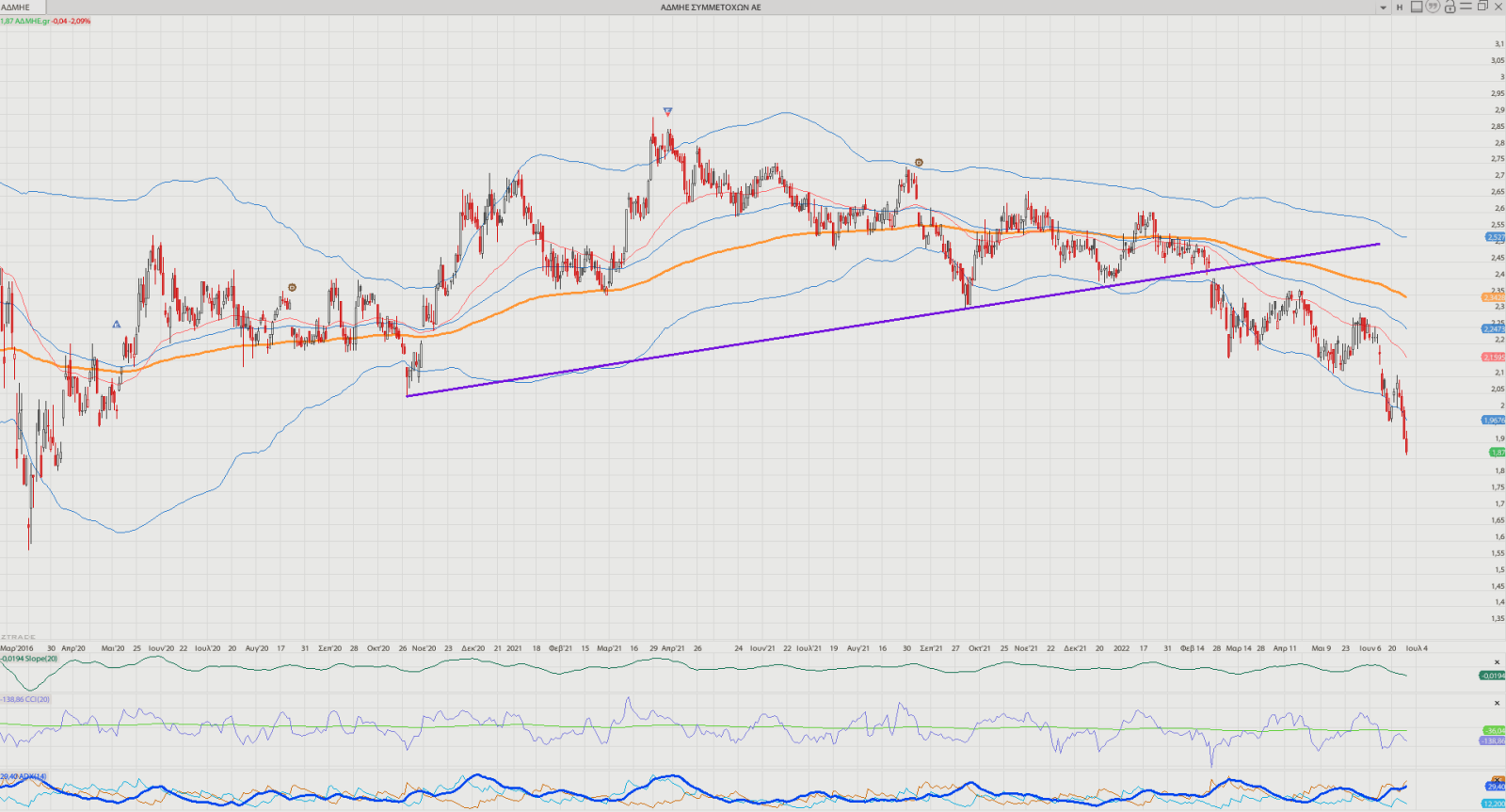The height and width of the screenshot is (812, 1506).
Task: Close the Slope(20) indicator panel
Action: 1498,662
